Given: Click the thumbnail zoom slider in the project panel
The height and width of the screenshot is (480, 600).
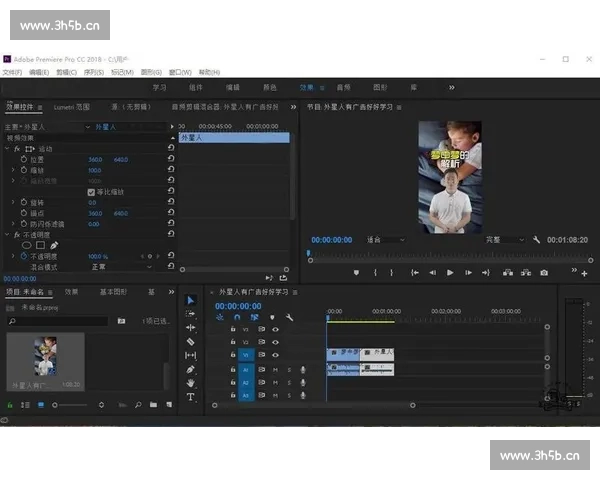Looking at the screenshot, I should pyautogui.click(x=58, y=405).
